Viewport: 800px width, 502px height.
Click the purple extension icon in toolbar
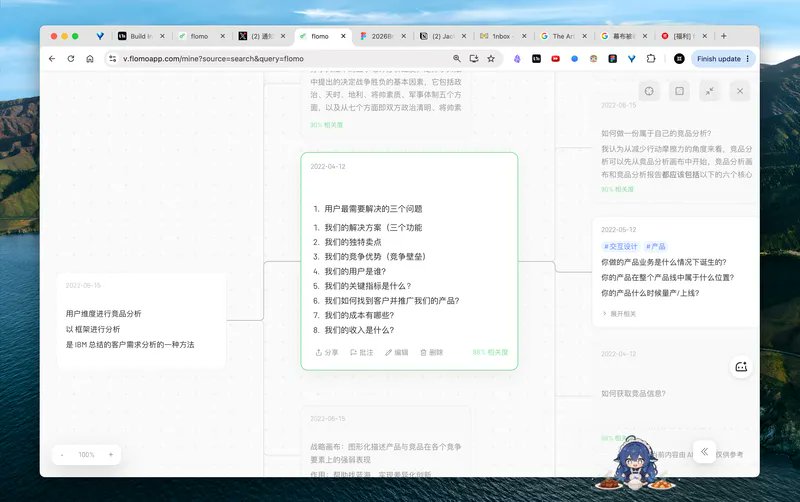pos(517,59)
